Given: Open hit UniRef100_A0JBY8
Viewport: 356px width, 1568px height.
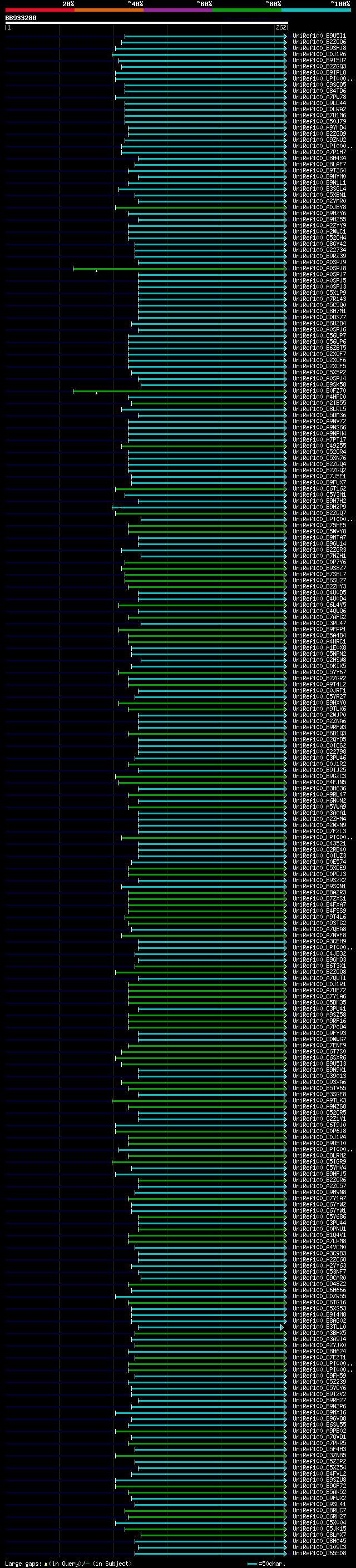Looking at the screenshot, I should click(x=319, y=207).
